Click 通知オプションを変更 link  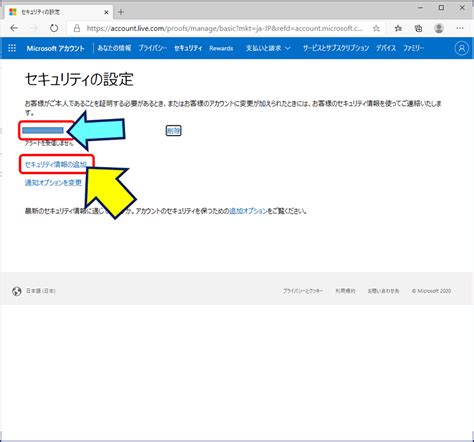(x=53, y=183)
